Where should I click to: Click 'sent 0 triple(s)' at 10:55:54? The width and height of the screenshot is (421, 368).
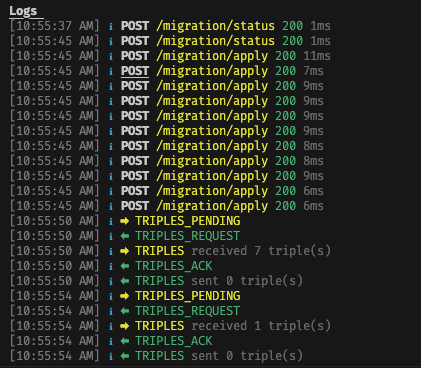[x=247, y=356]
